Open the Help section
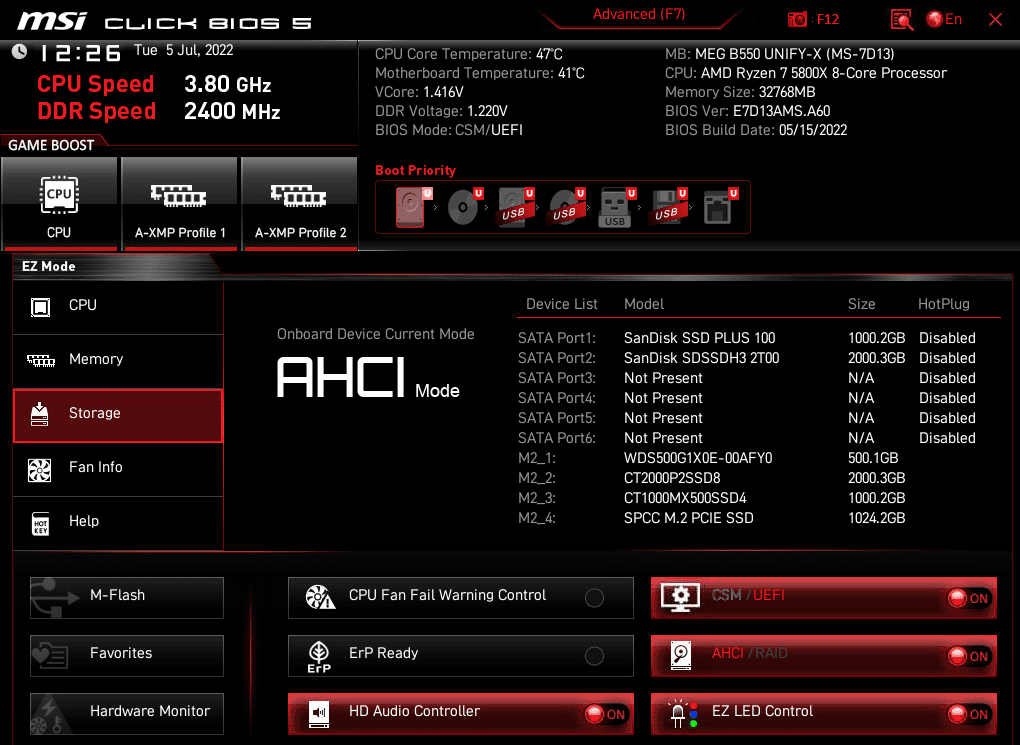Viewport: 1020px width, 745px height. pos(118,523)
